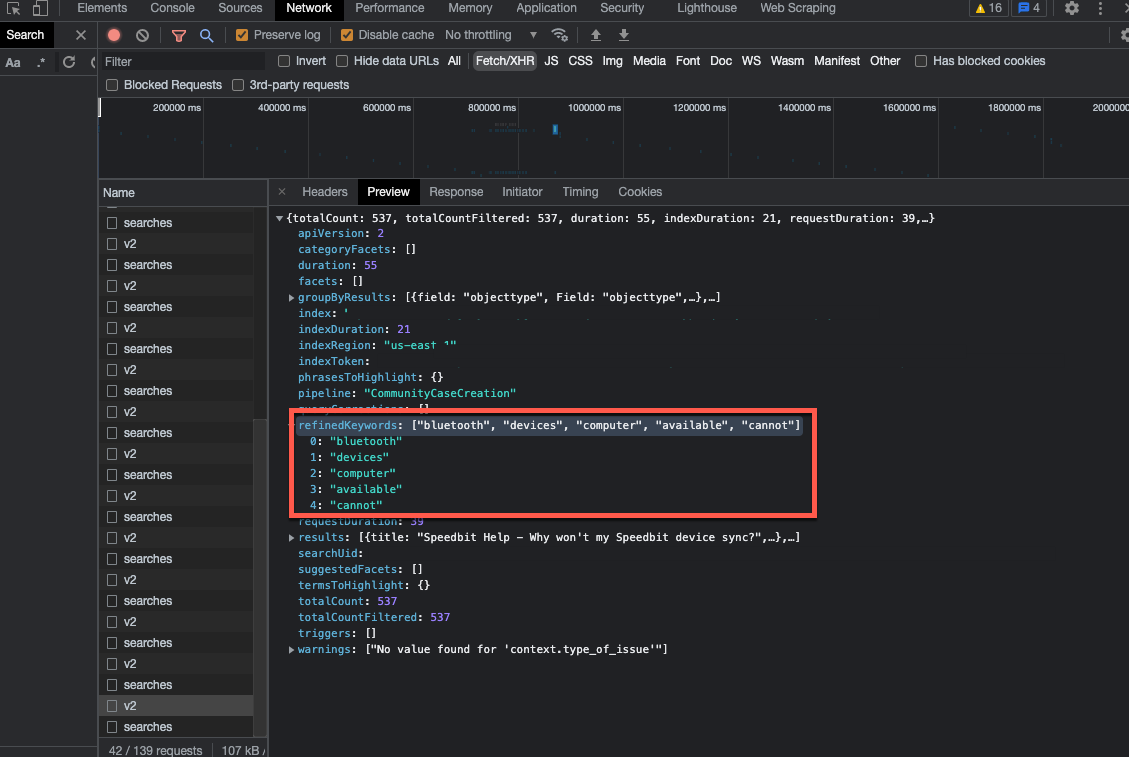Select the totalCountFiltered 537 value
1129x757 pixels.
pyautogui.click(x=440, y=617)
